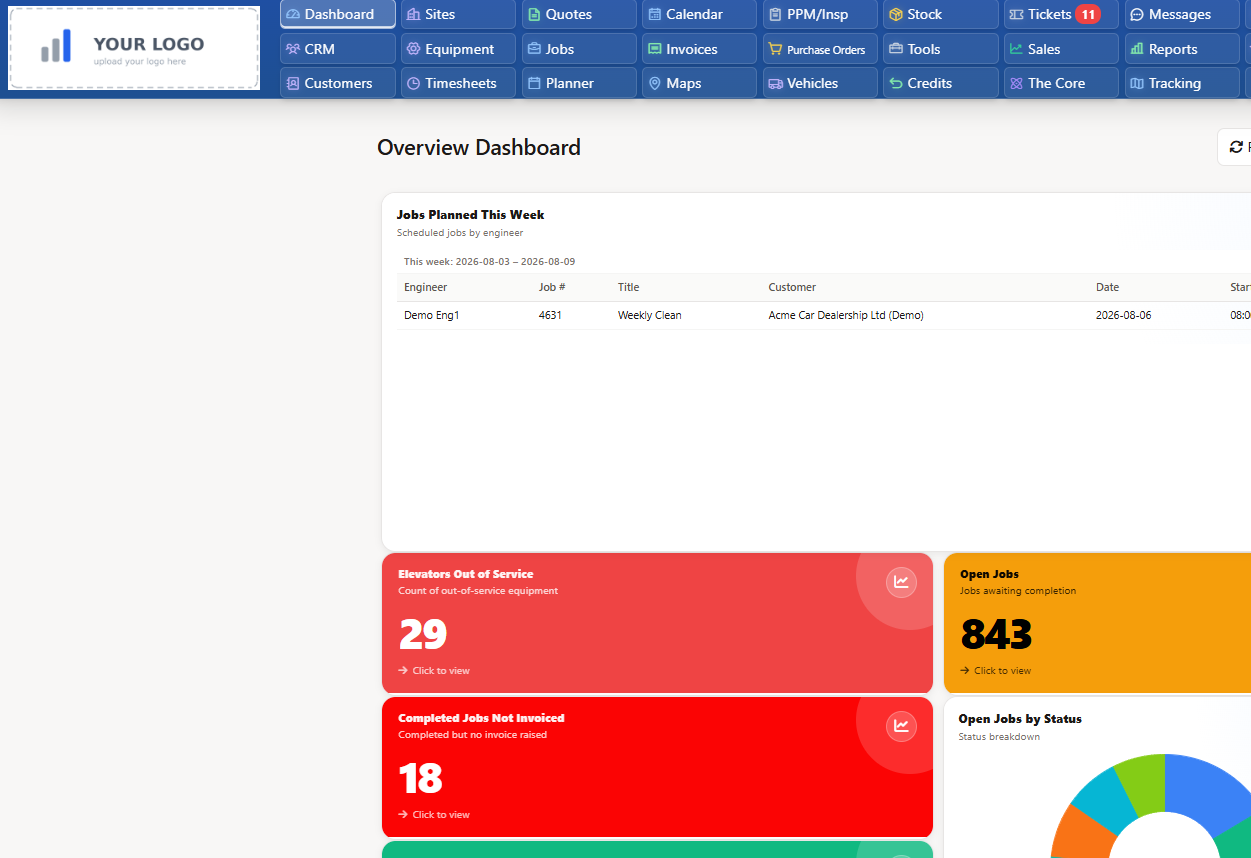1251x858 pixels.
Task: Click chart icon on Elevators Out of Service card
Action: pos(901,582)
